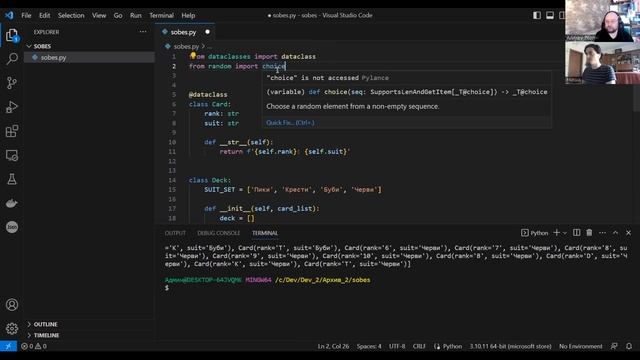Open the Json extension round icon

[x=12, y=227]
